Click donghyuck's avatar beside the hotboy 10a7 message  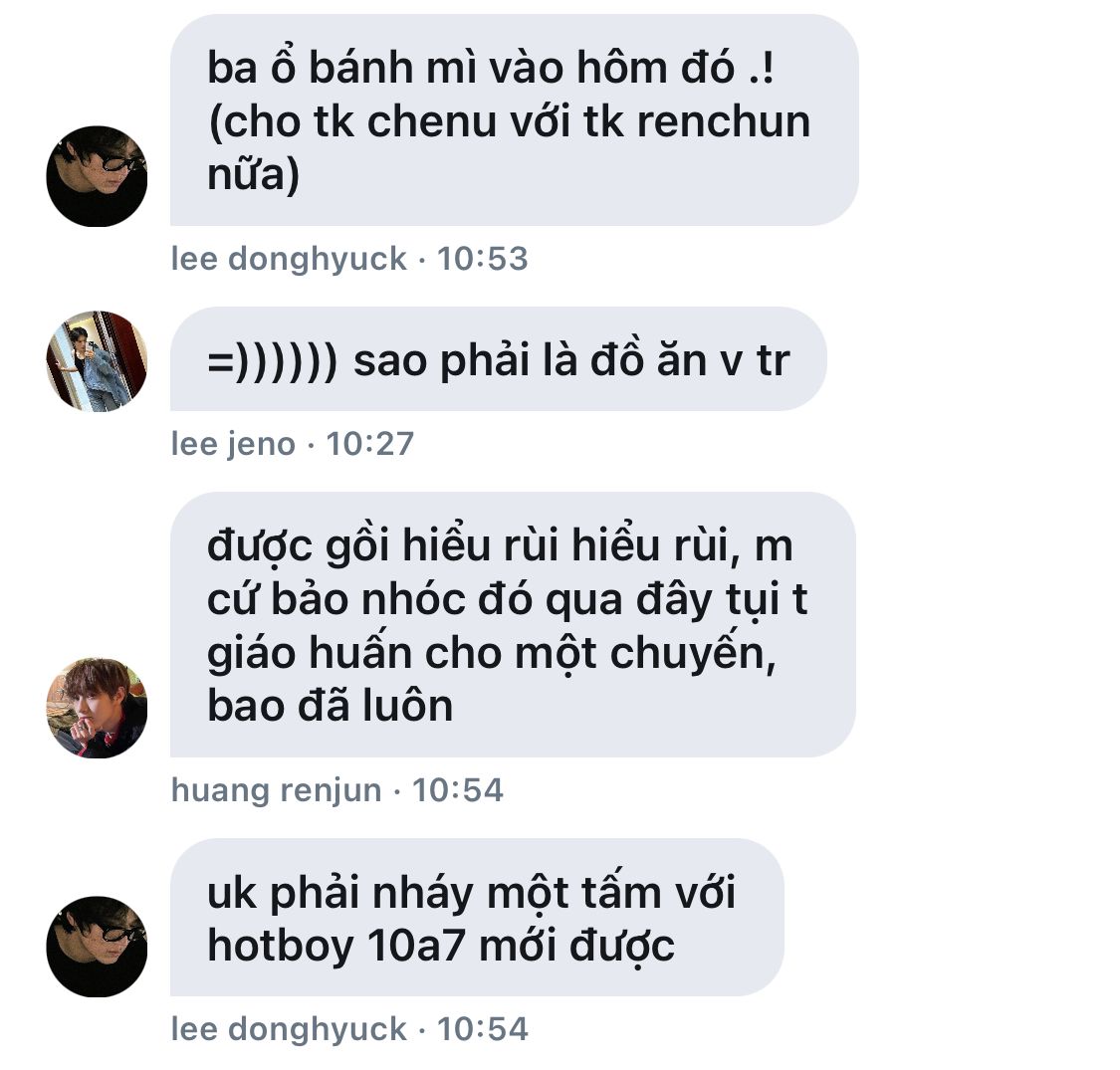pyautogui.click(x=97, y=947)
